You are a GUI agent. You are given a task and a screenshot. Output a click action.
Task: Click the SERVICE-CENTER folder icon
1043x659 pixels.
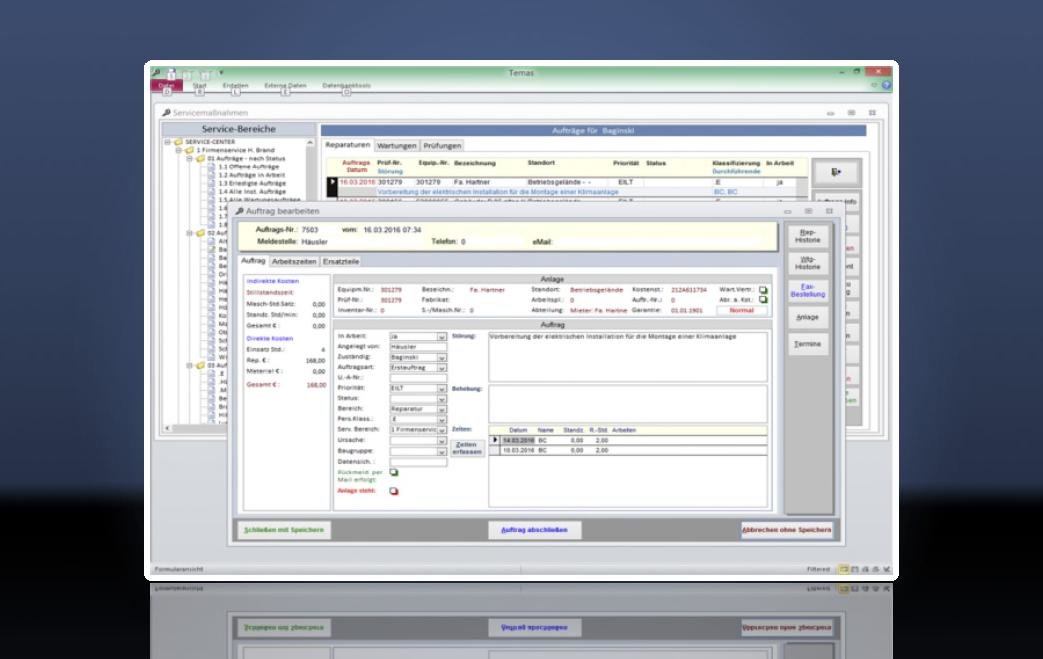(x=178, y=142)
